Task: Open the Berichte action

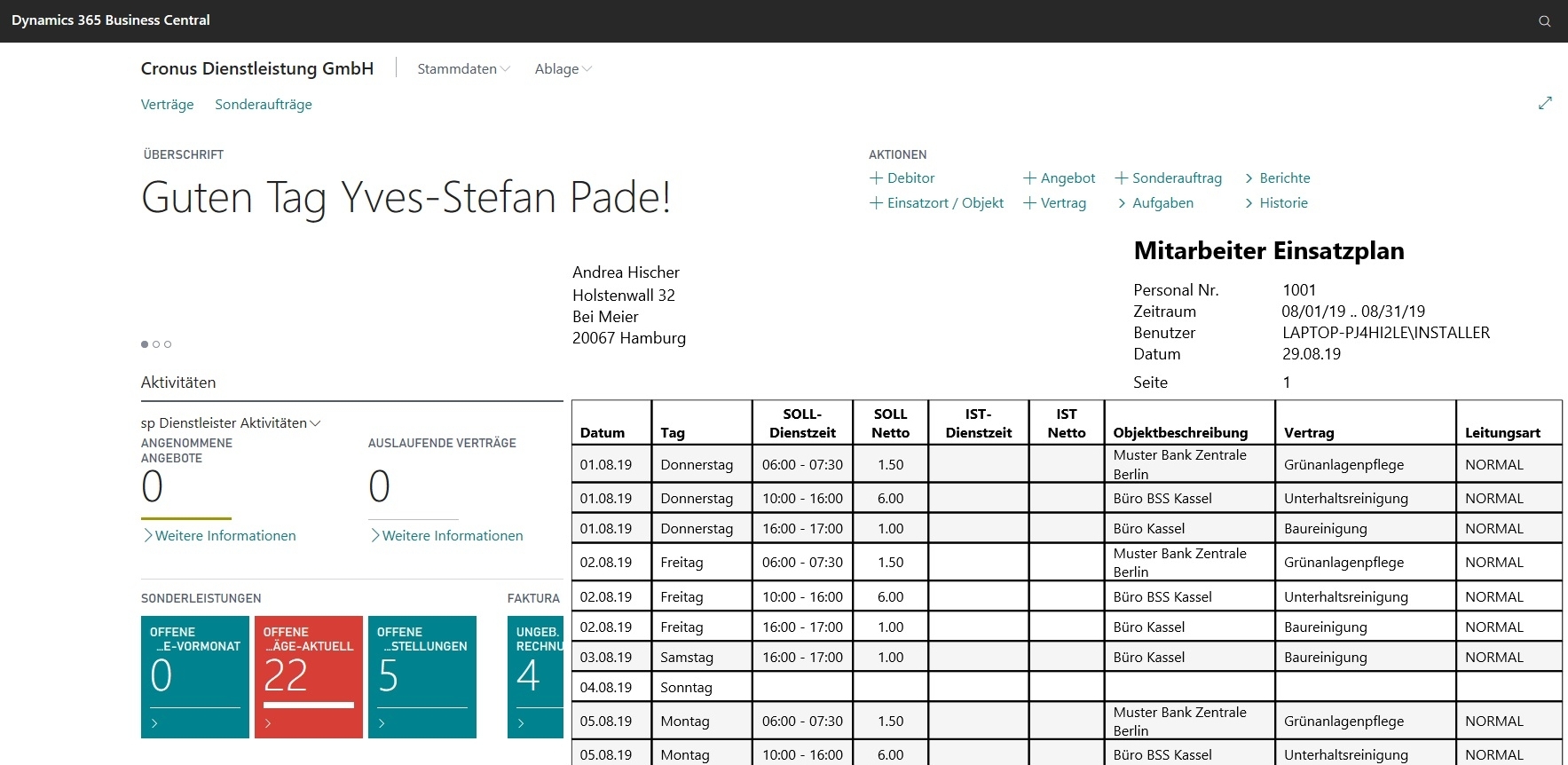Action: pos(1278,178)
